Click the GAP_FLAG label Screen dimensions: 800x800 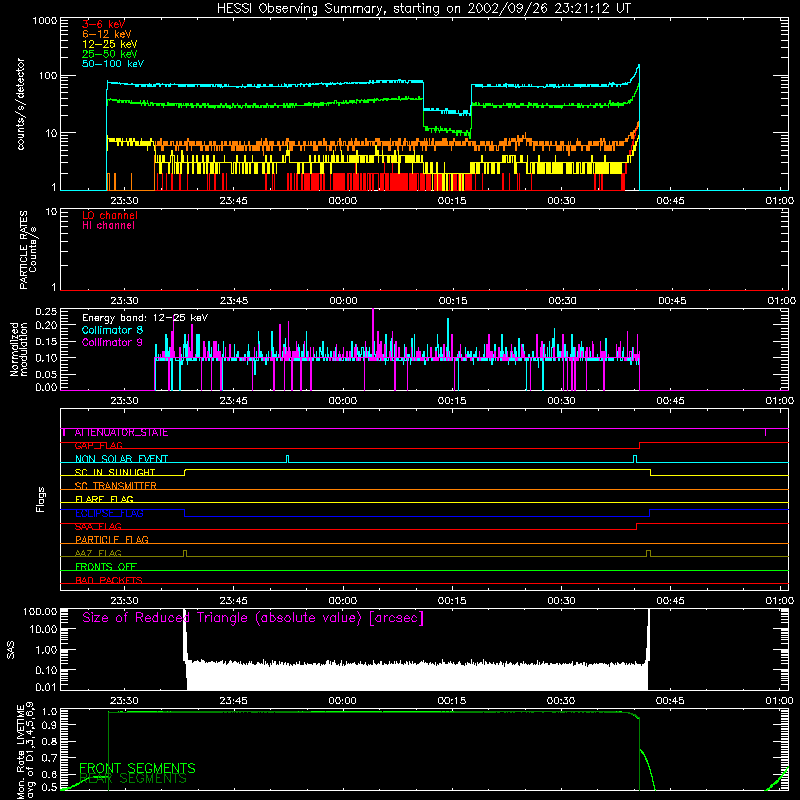[98, 446]
